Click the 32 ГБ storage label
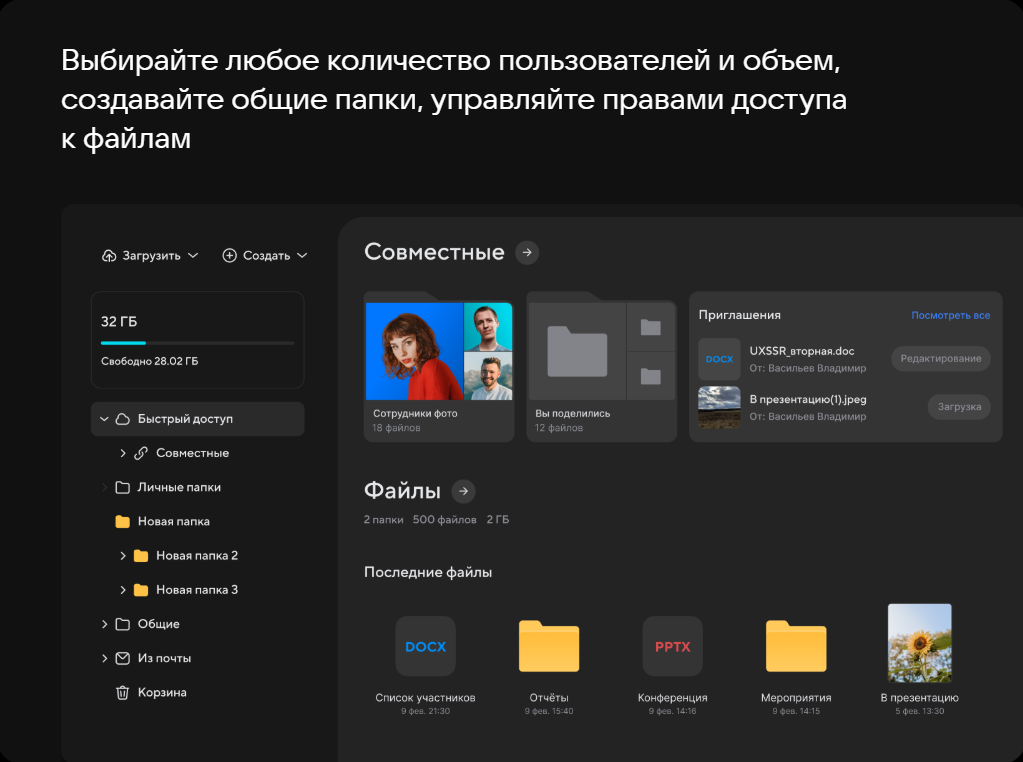Image resolution: width=1023 pixels, height=762 pixels. click(x=119, y=322)
